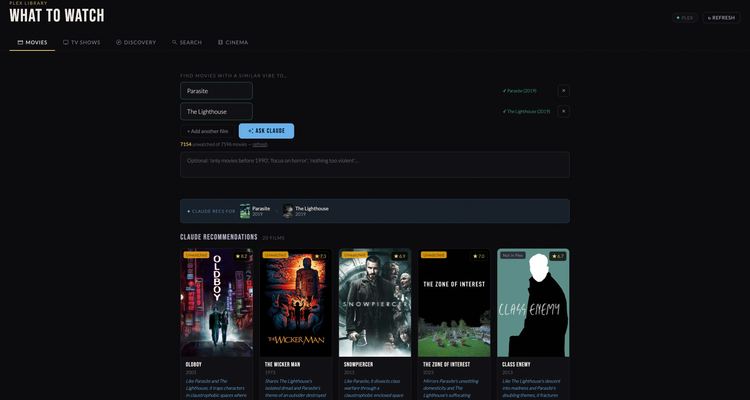Click the Parasite thumbnail in Claude recs bar
The image size is (750, 400).
click(x=245, y=211)
